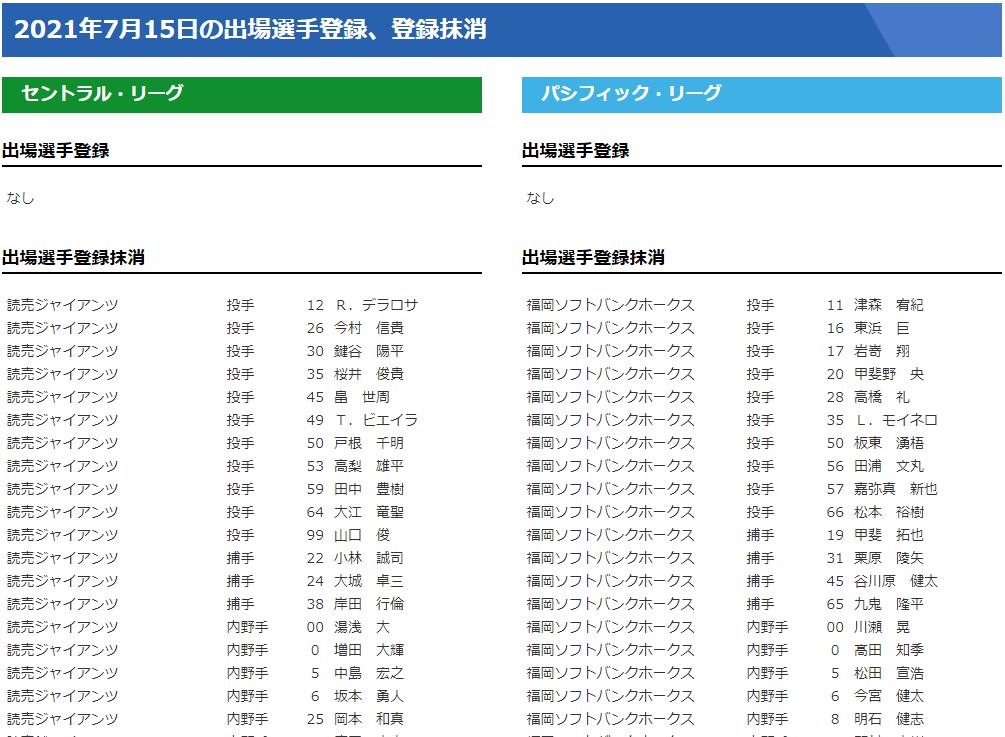Select player name 田浦 文丸
This screenshot has width=1005, height=737.
[x=889, y=467]
